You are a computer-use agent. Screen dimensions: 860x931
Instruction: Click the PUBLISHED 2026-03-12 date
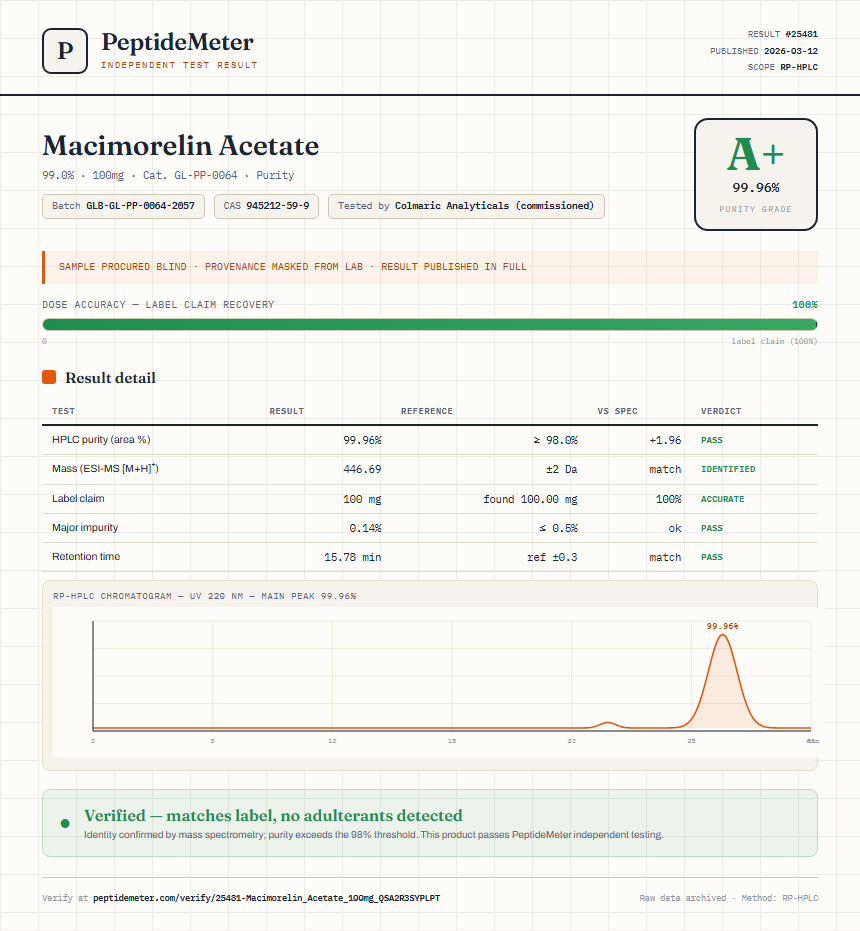tap(764, 50)
